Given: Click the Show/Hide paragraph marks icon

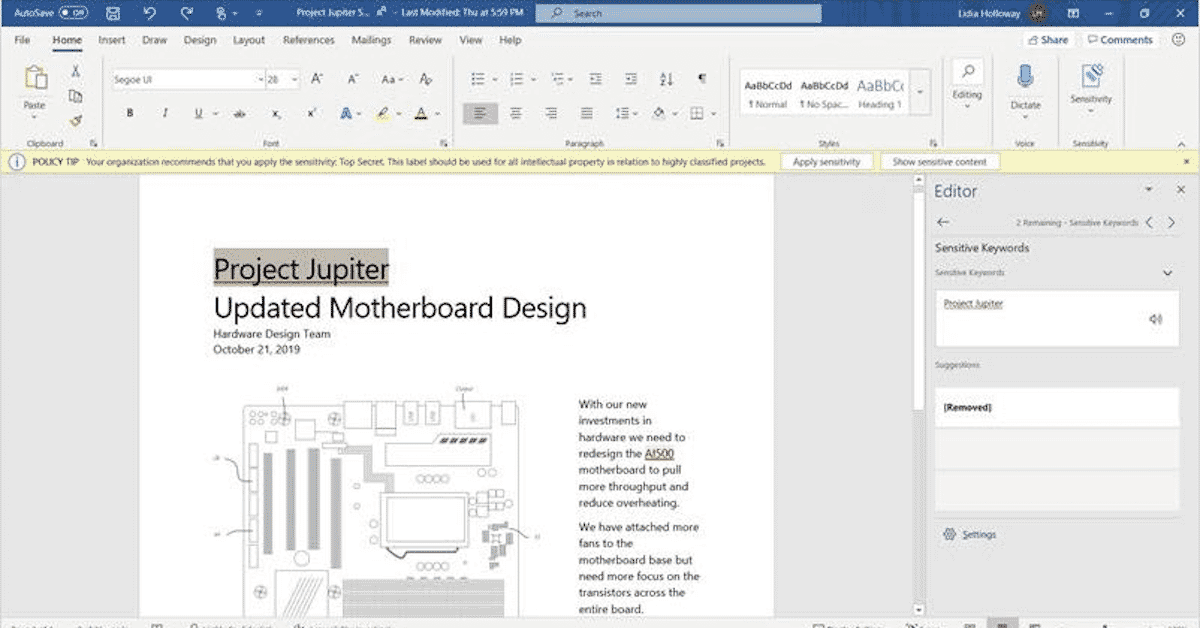Looking at the screenshot, I should pyautogui.click(x=702, y=79).
